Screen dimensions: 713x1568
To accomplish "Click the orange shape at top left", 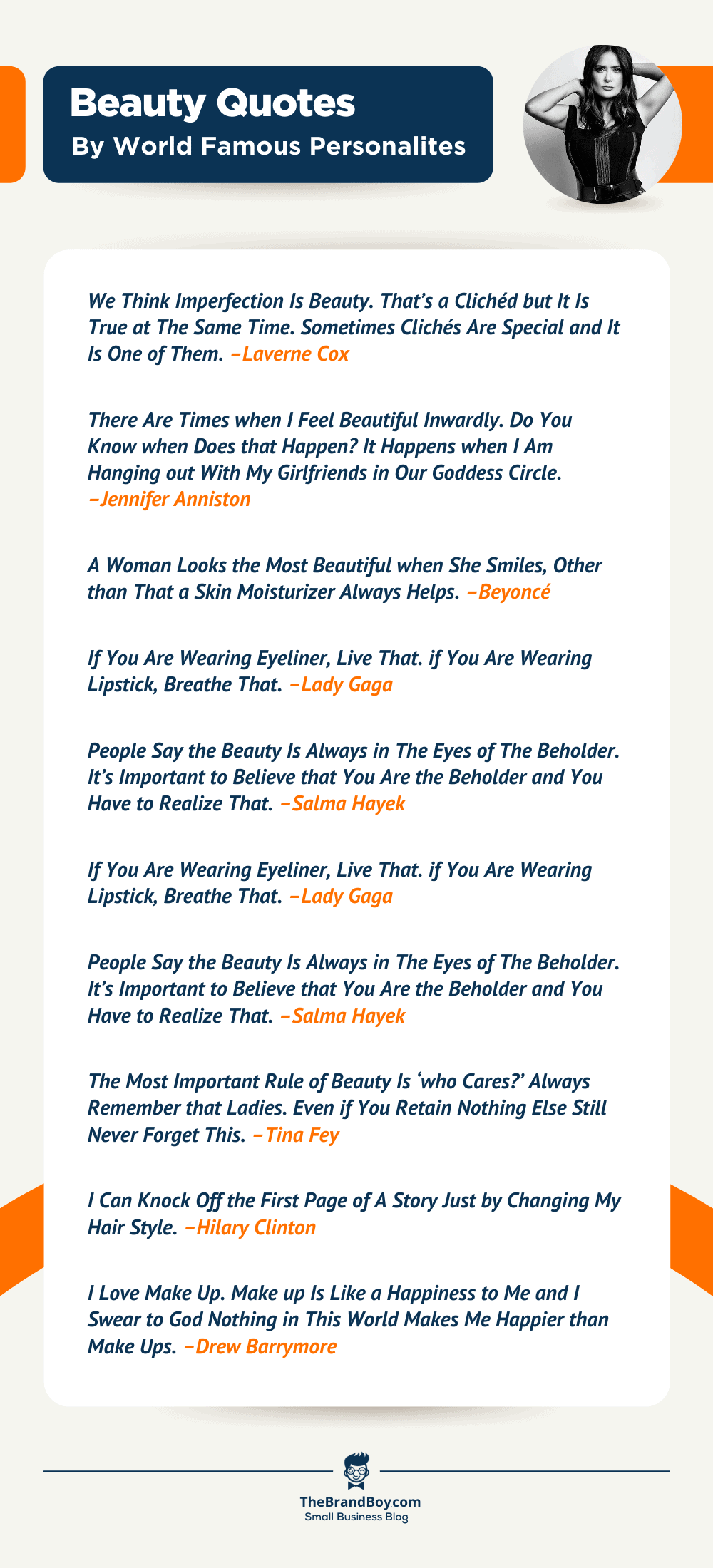I will [x=12, y=124].
